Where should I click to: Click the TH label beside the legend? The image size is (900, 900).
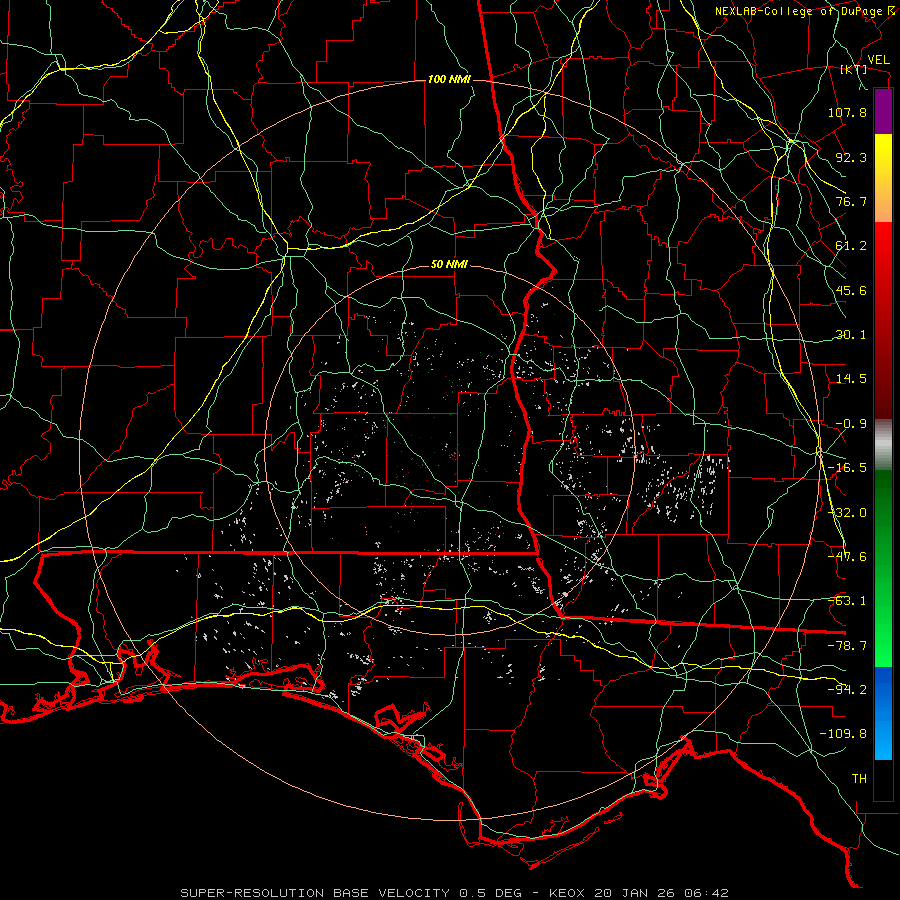(x=859, y=779)
